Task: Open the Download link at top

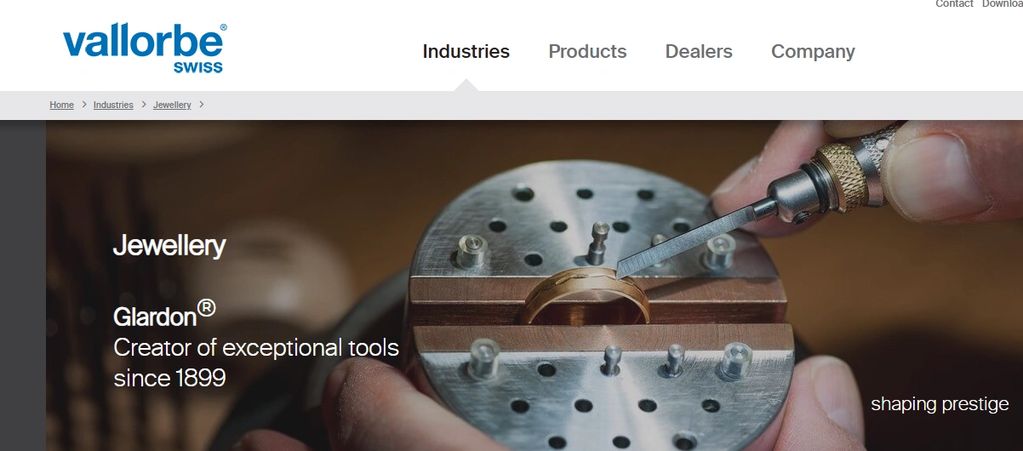Action: pyautogui.click(x=1002, y=4)
